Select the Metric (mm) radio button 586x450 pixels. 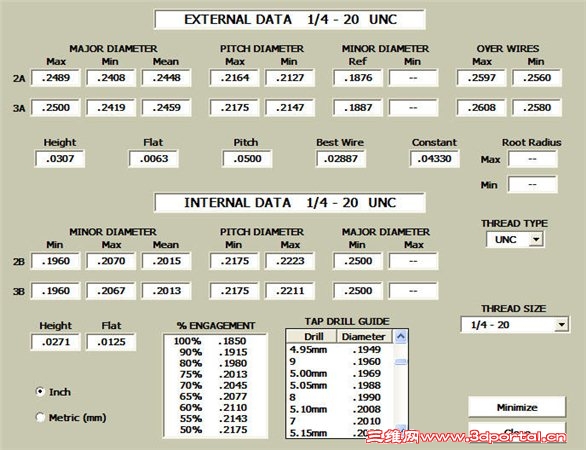(40, 417)
